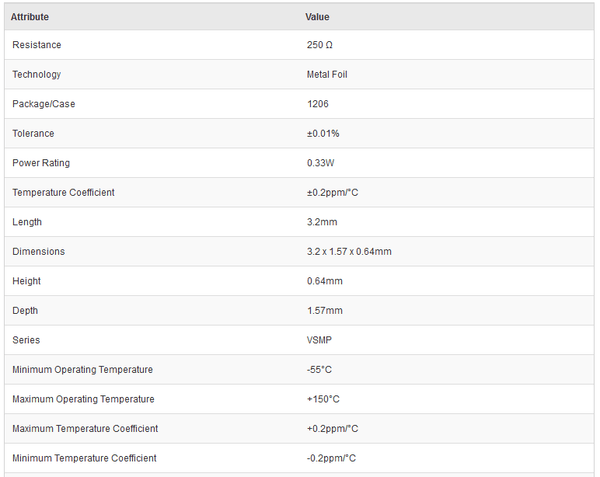The width and height of the screenshot is (600, 477).
Task: Click the VSMP series value
Action: (320, 340)
